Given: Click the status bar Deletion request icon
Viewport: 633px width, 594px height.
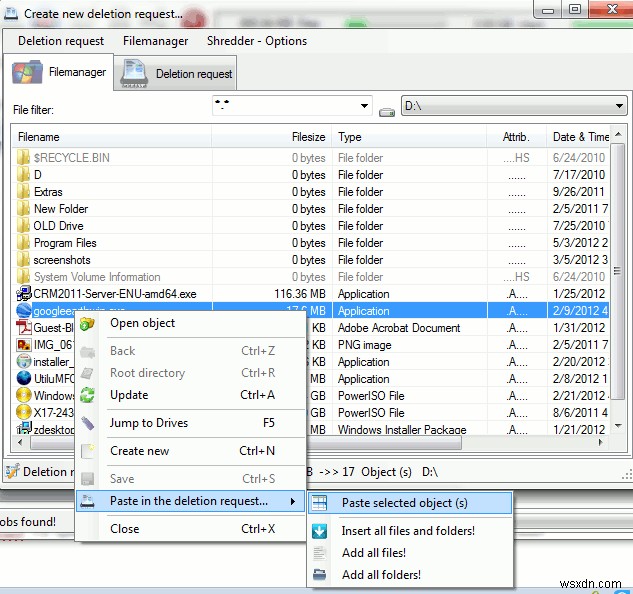Looking at the screenshot, I should (13, 471).
